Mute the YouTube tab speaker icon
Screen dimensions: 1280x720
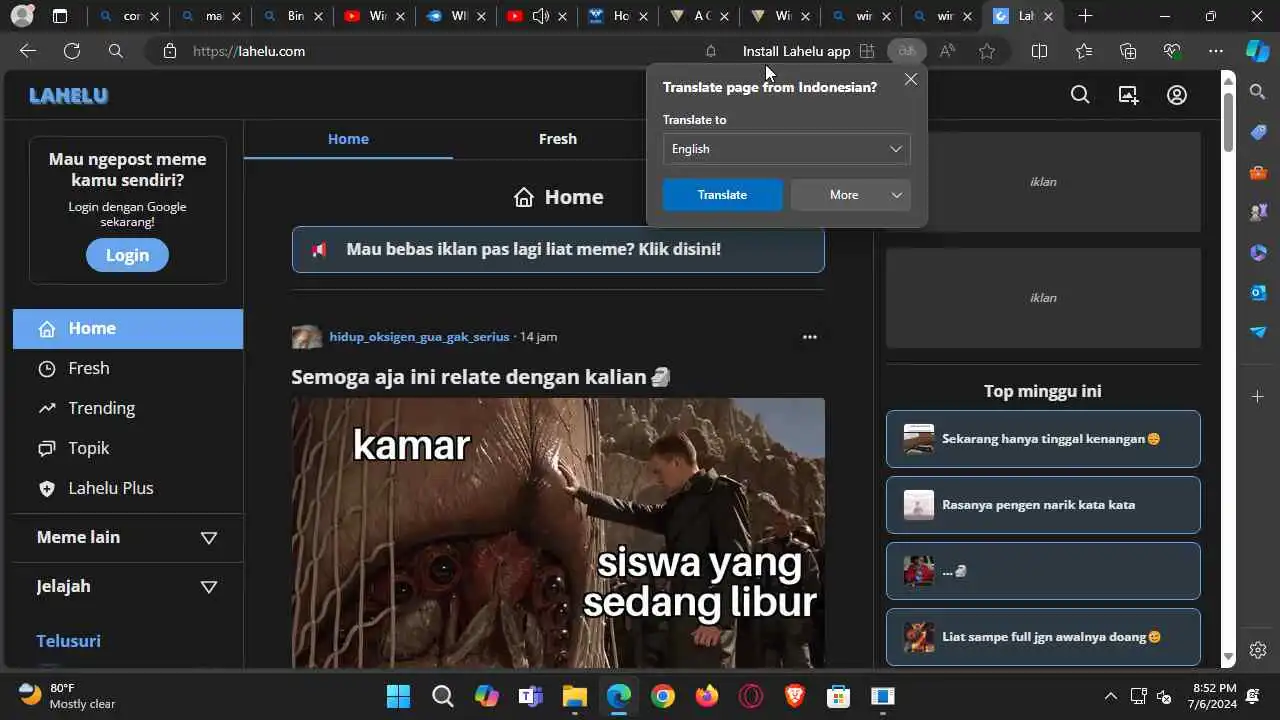click(541, 16)
